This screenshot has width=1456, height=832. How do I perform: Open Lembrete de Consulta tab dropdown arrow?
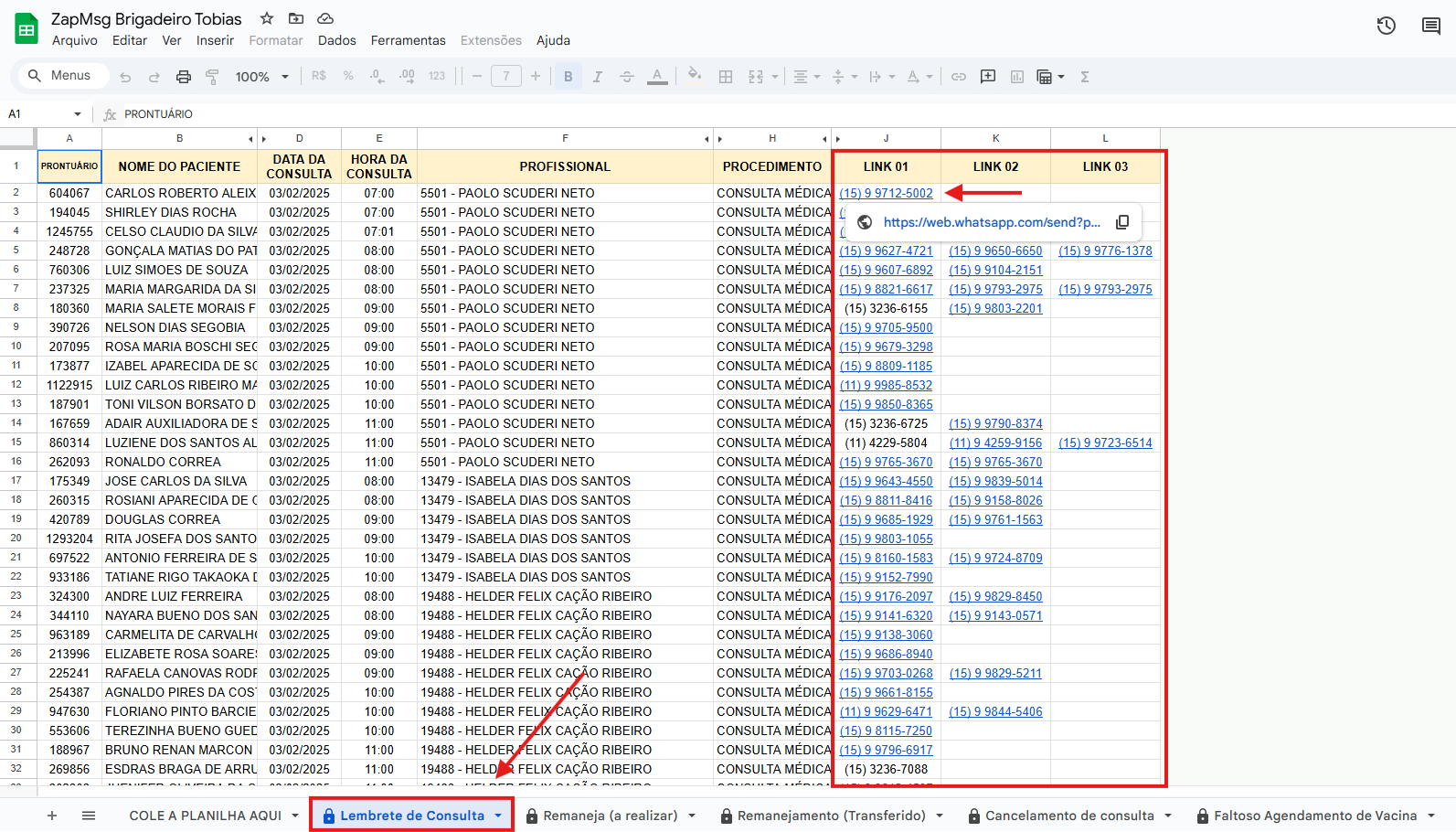498,816
